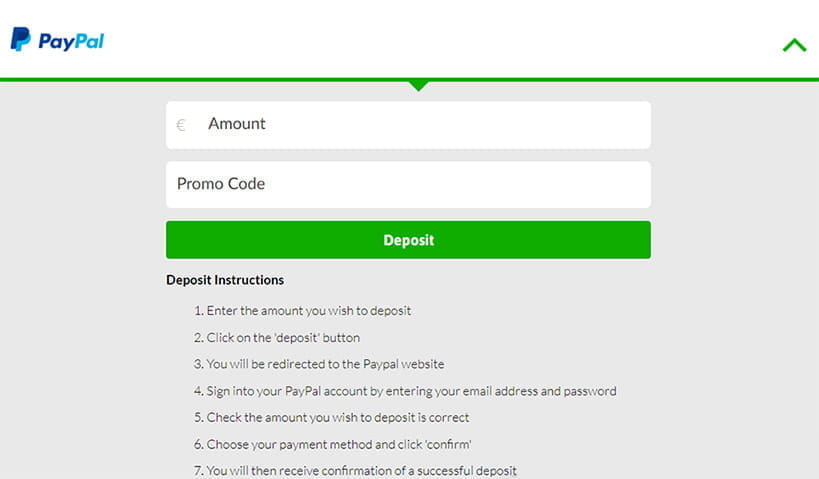819x479 pixels.
Task: Select step 4 about signing into PayPal
Action: coord(405,391)
